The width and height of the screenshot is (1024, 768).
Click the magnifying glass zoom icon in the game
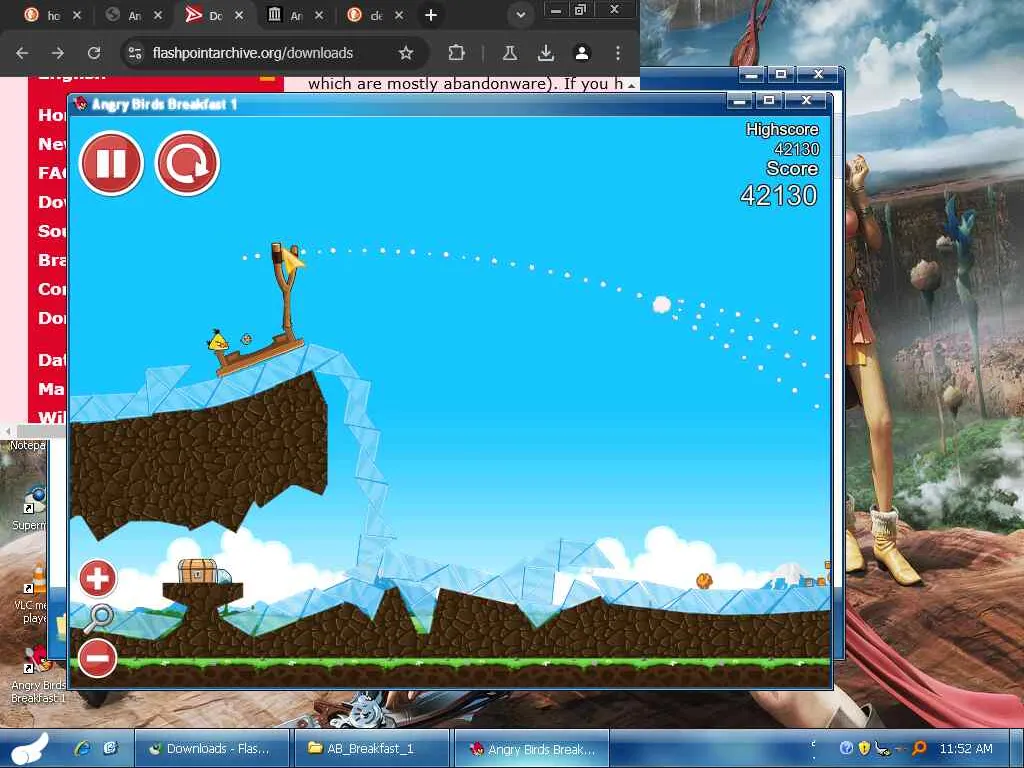[98, 618]
